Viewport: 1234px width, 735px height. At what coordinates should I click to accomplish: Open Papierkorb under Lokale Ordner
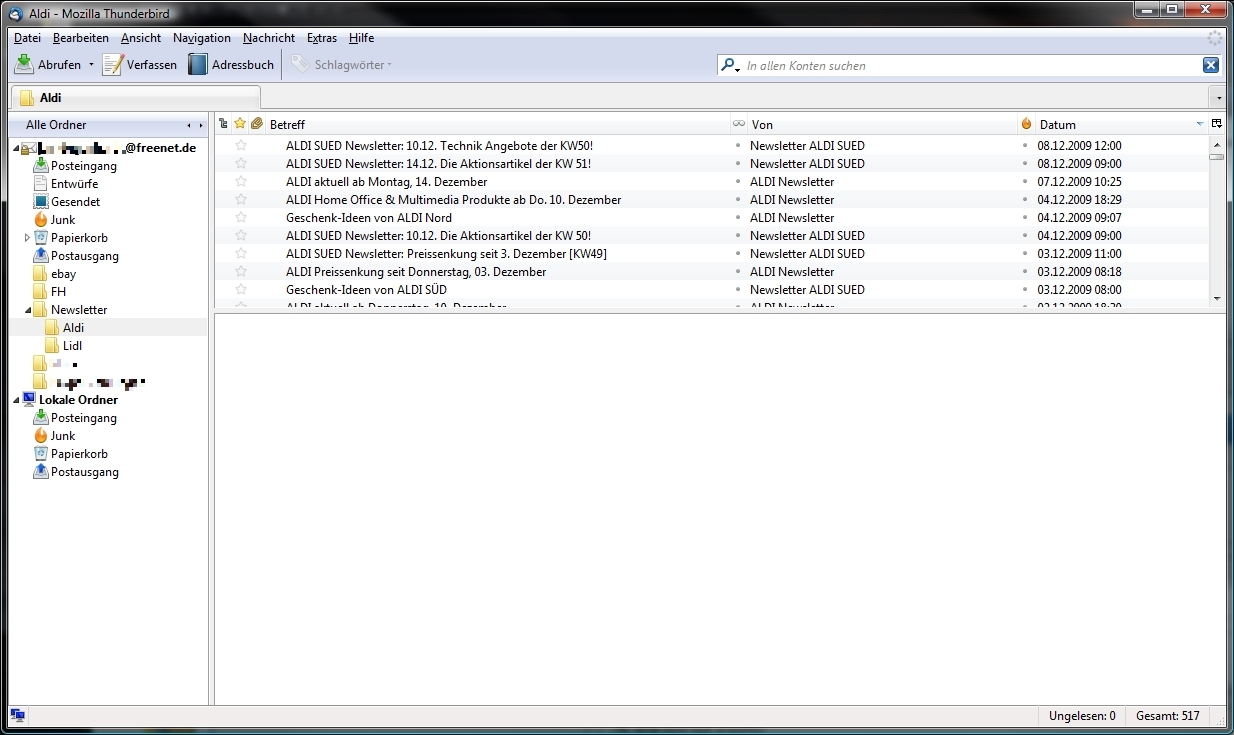point(79,454)
